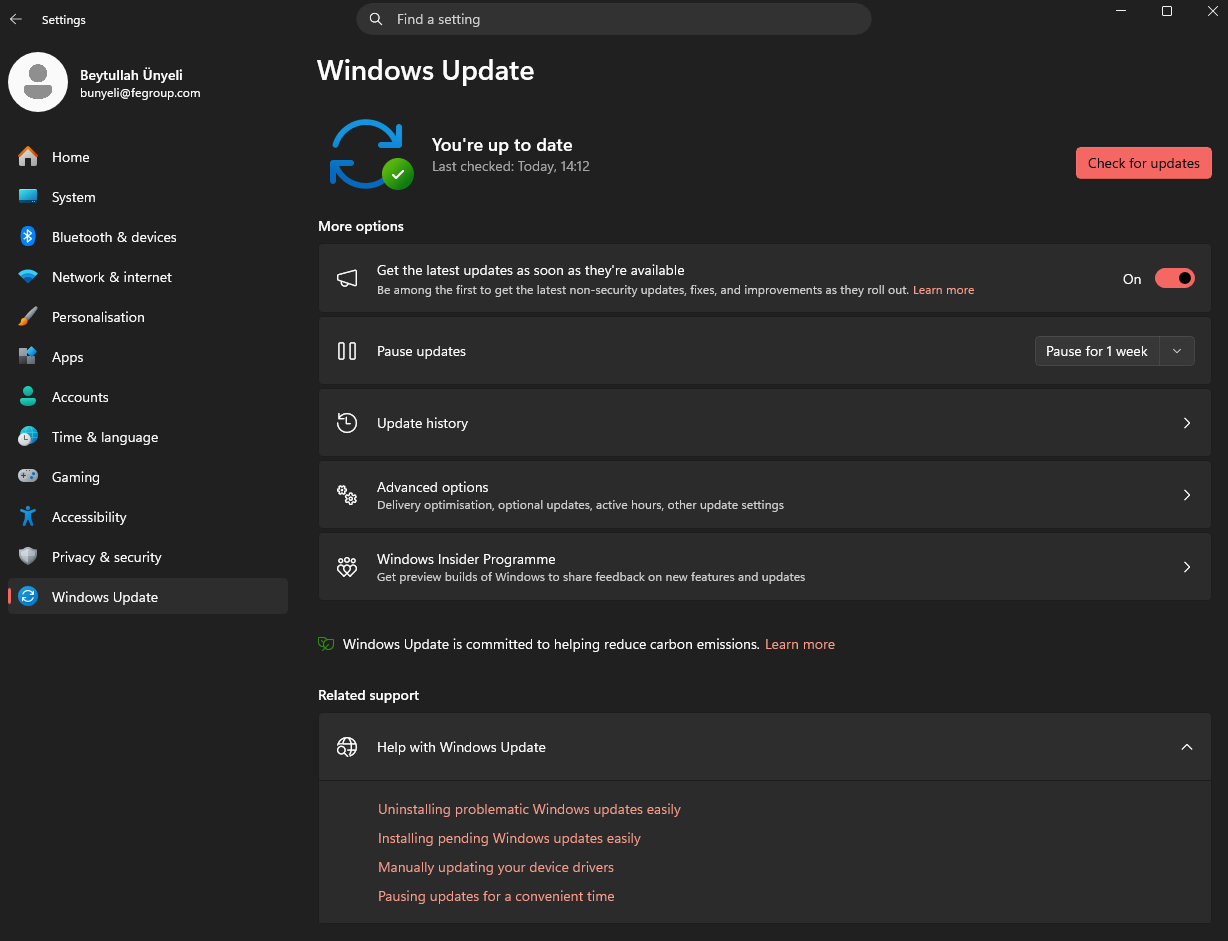Click the search magnifier icon
Viewport: 1228px width, 941px height.
click(376, 19)
